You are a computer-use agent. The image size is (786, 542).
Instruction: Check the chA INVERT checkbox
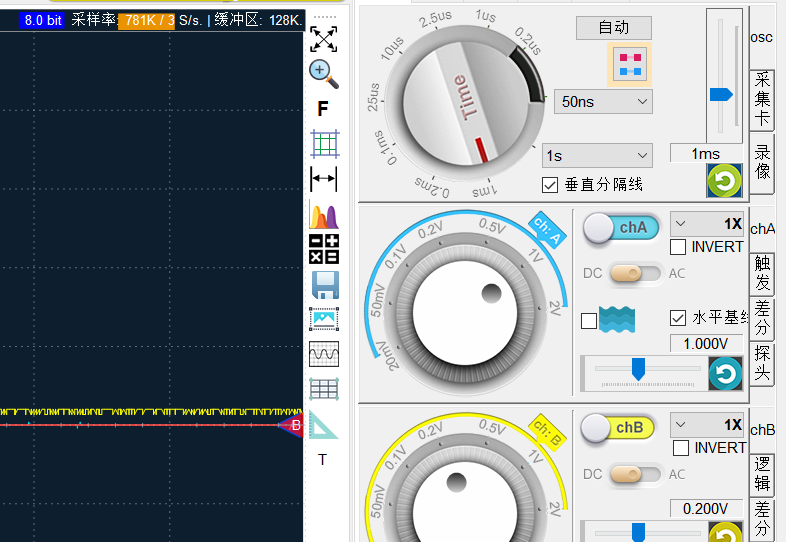(x=678, y=247)
